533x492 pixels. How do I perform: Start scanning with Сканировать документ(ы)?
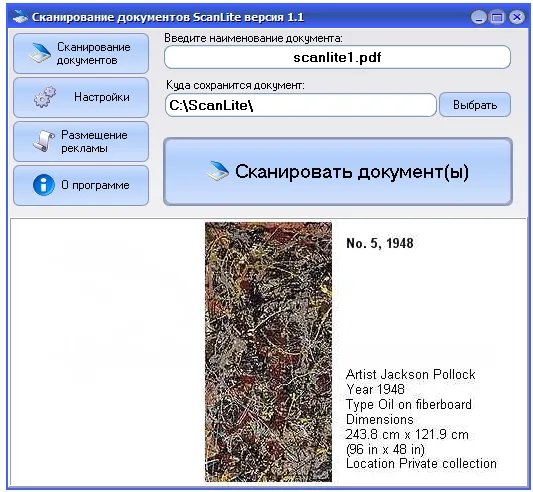tap(338, 171)
